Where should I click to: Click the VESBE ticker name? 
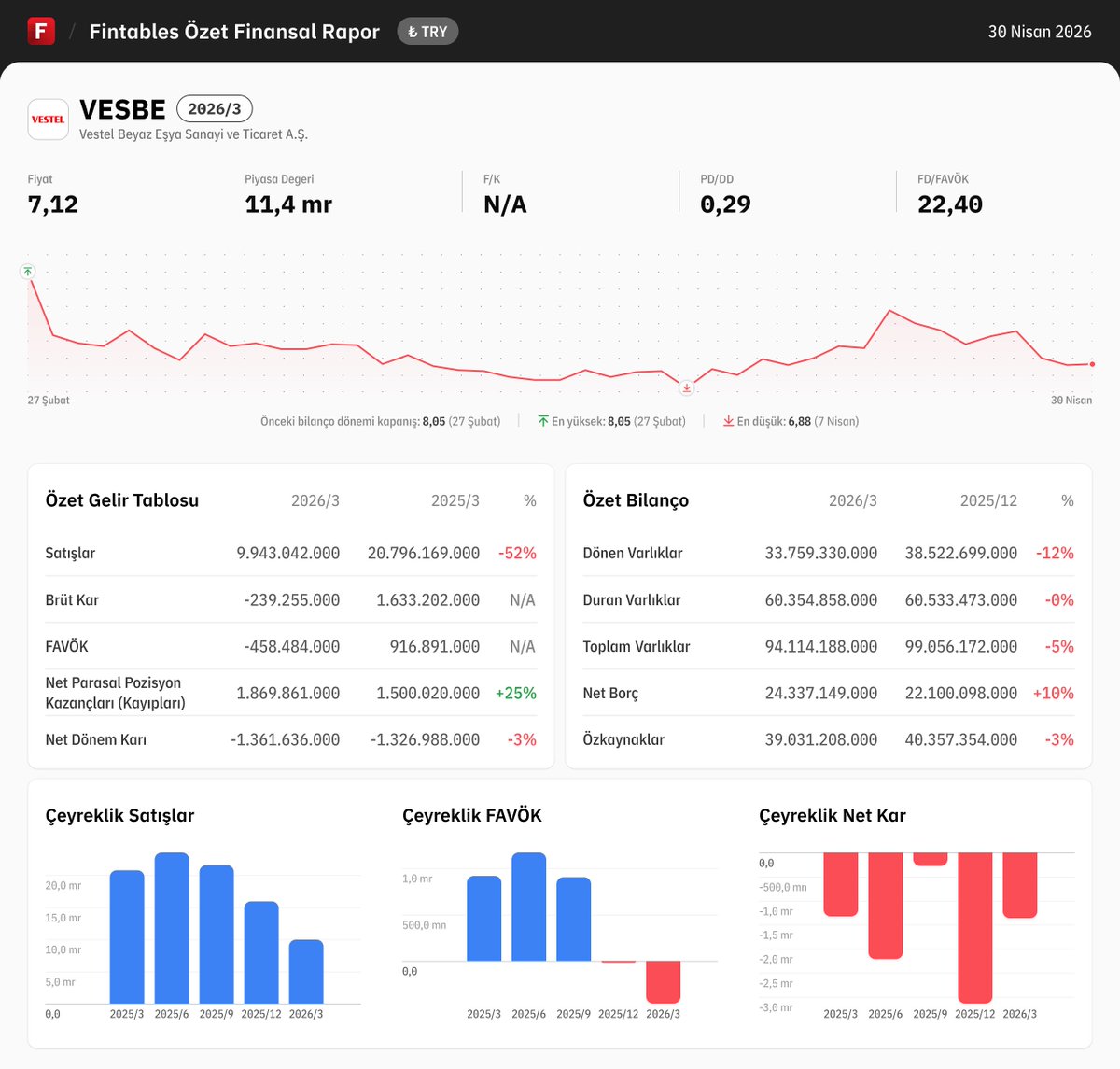tap(122, 109)
